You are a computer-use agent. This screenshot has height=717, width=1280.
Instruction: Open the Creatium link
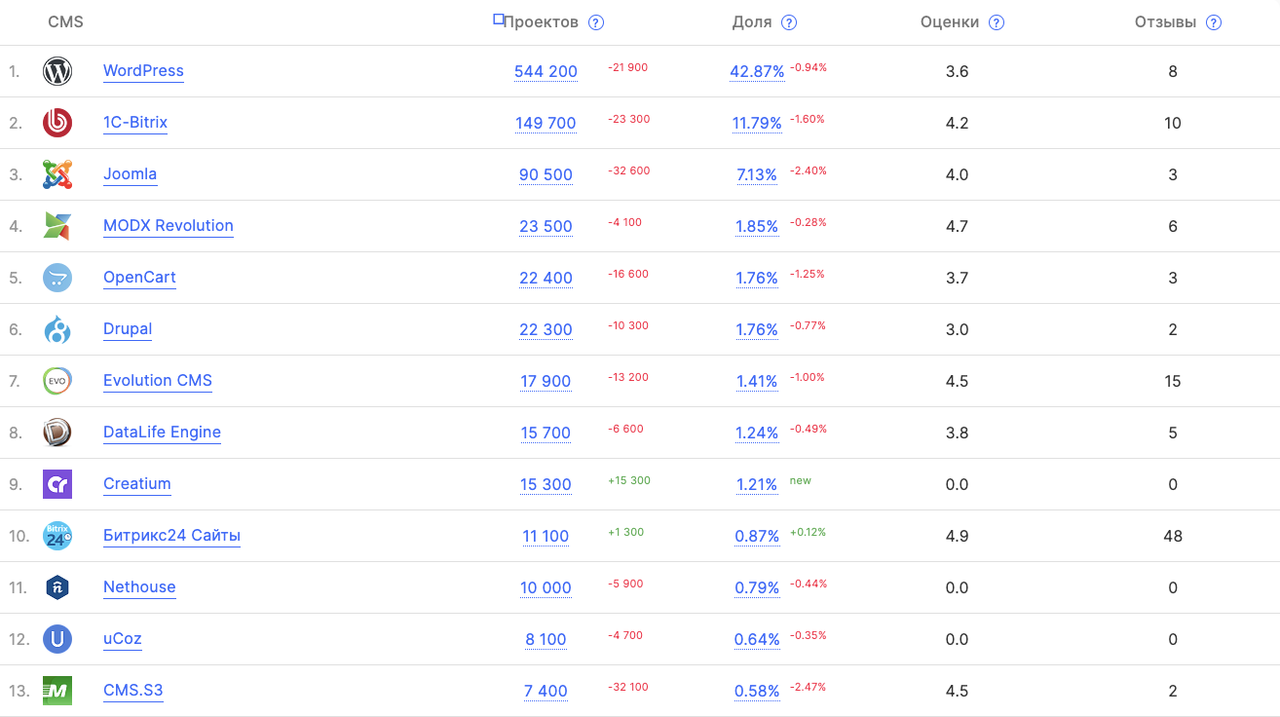pos(137,484)
